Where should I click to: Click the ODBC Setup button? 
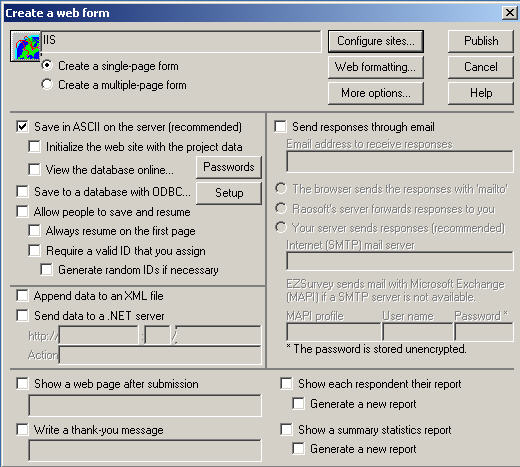(x=229, y=193)
